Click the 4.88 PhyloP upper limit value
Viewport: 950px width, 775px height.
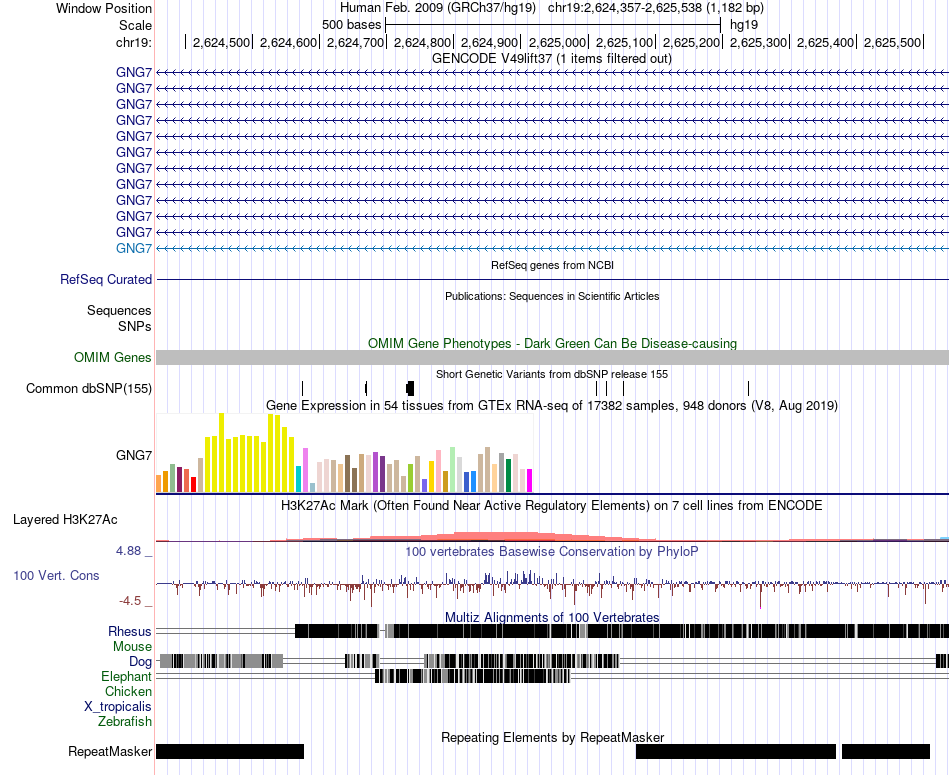coord(128,551)
